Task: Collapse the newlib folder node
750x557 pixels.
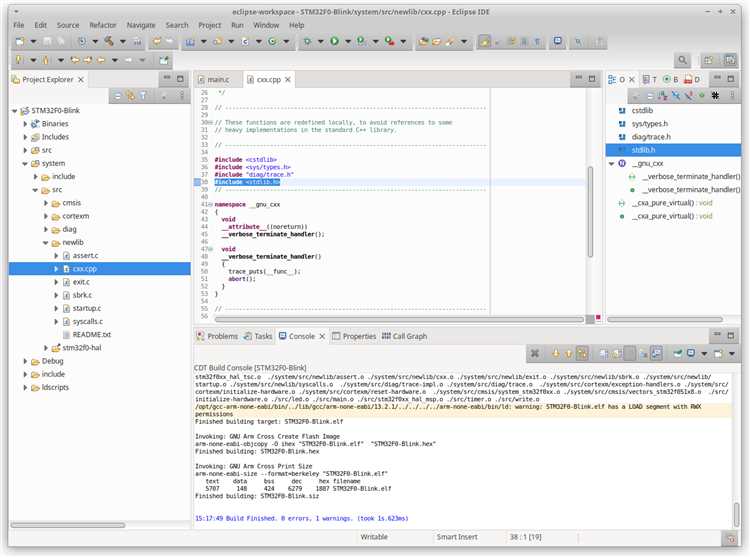Action: point(46,243)
